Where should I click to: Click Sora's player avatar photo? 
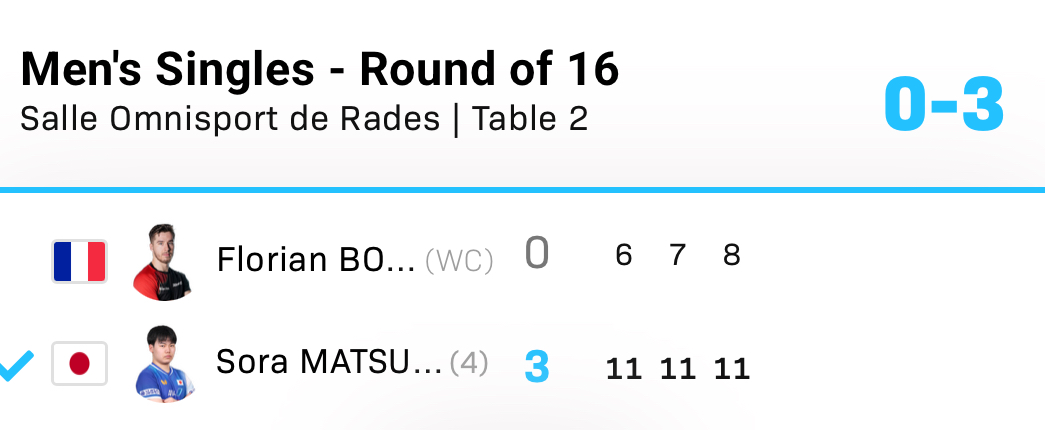click(164, 364)
